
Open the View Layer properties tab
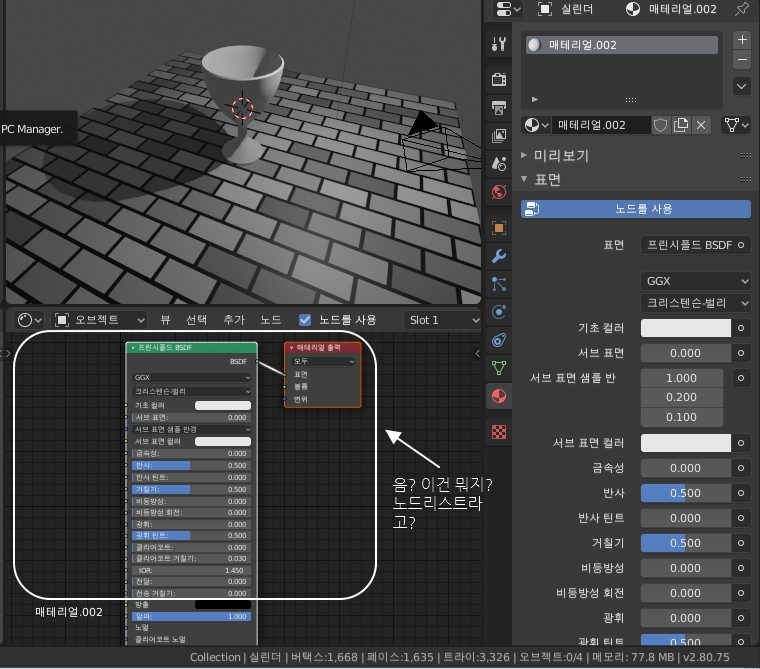click(x=499, y=135)
